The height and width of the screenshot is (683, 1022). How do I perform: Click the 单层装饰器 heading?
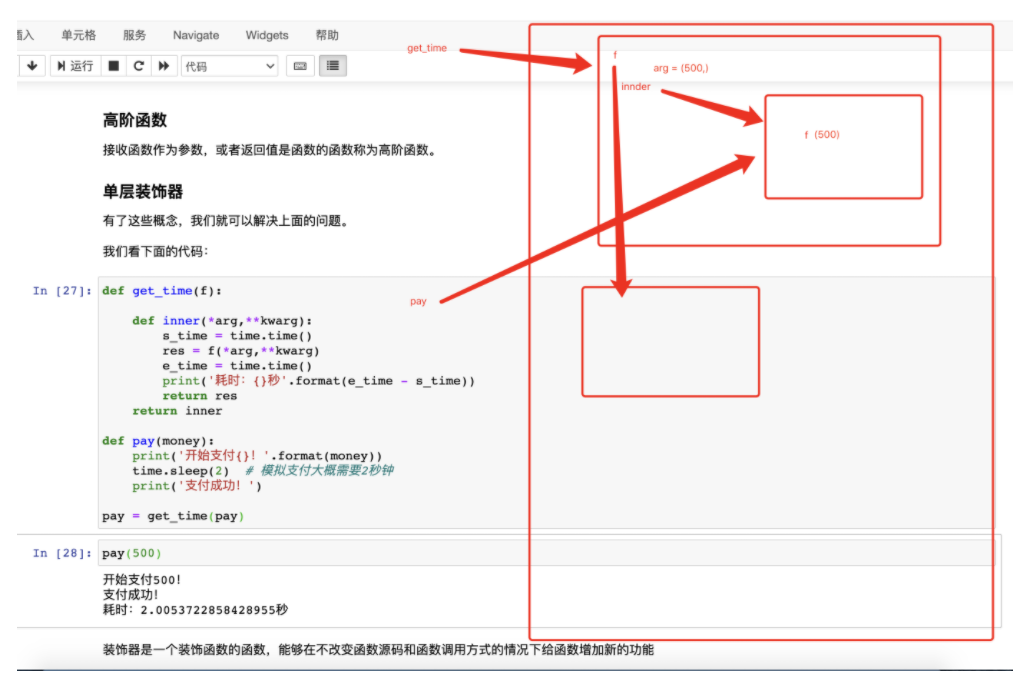pyautogui.click(x=142, y=191)
